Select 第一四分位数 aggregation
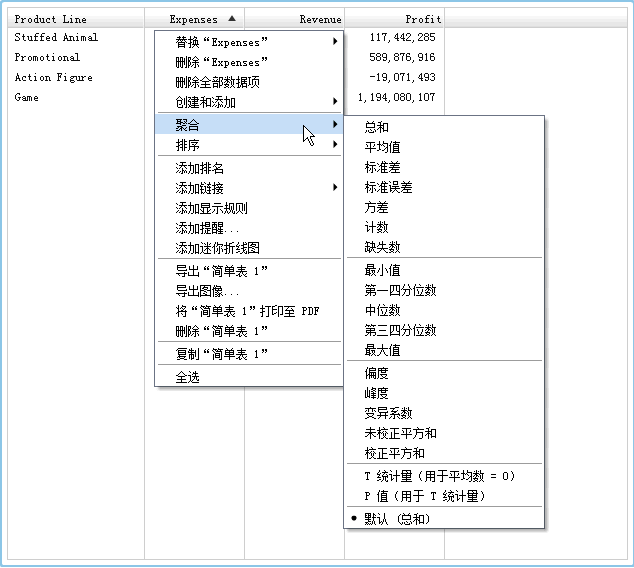 coord(444,290)
